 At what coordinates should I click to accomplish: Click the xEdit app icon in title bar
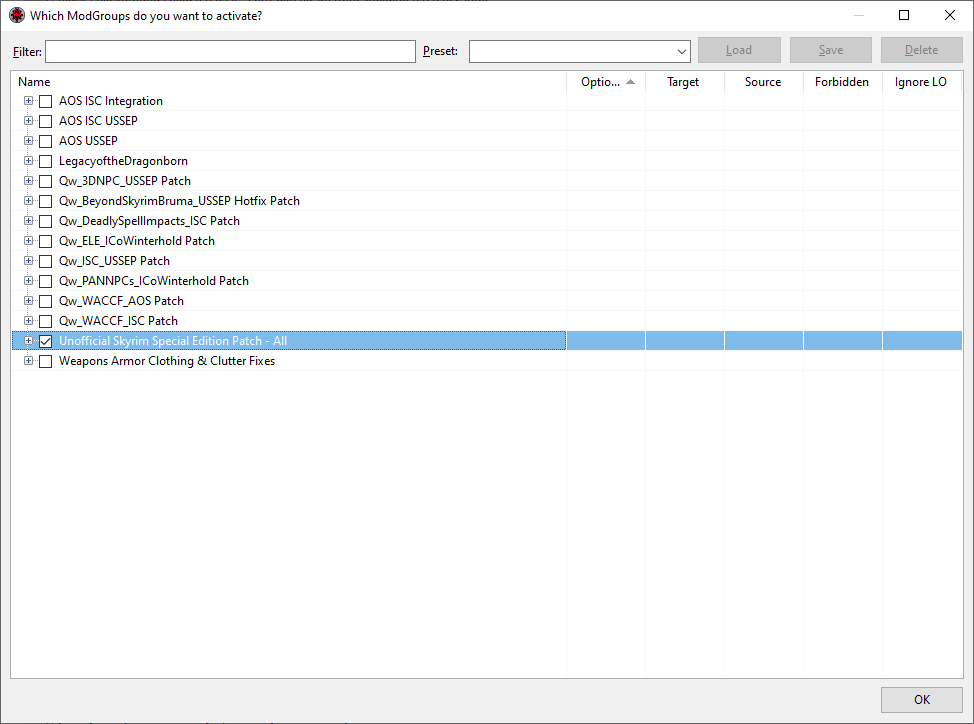click(x=17, y=15)
